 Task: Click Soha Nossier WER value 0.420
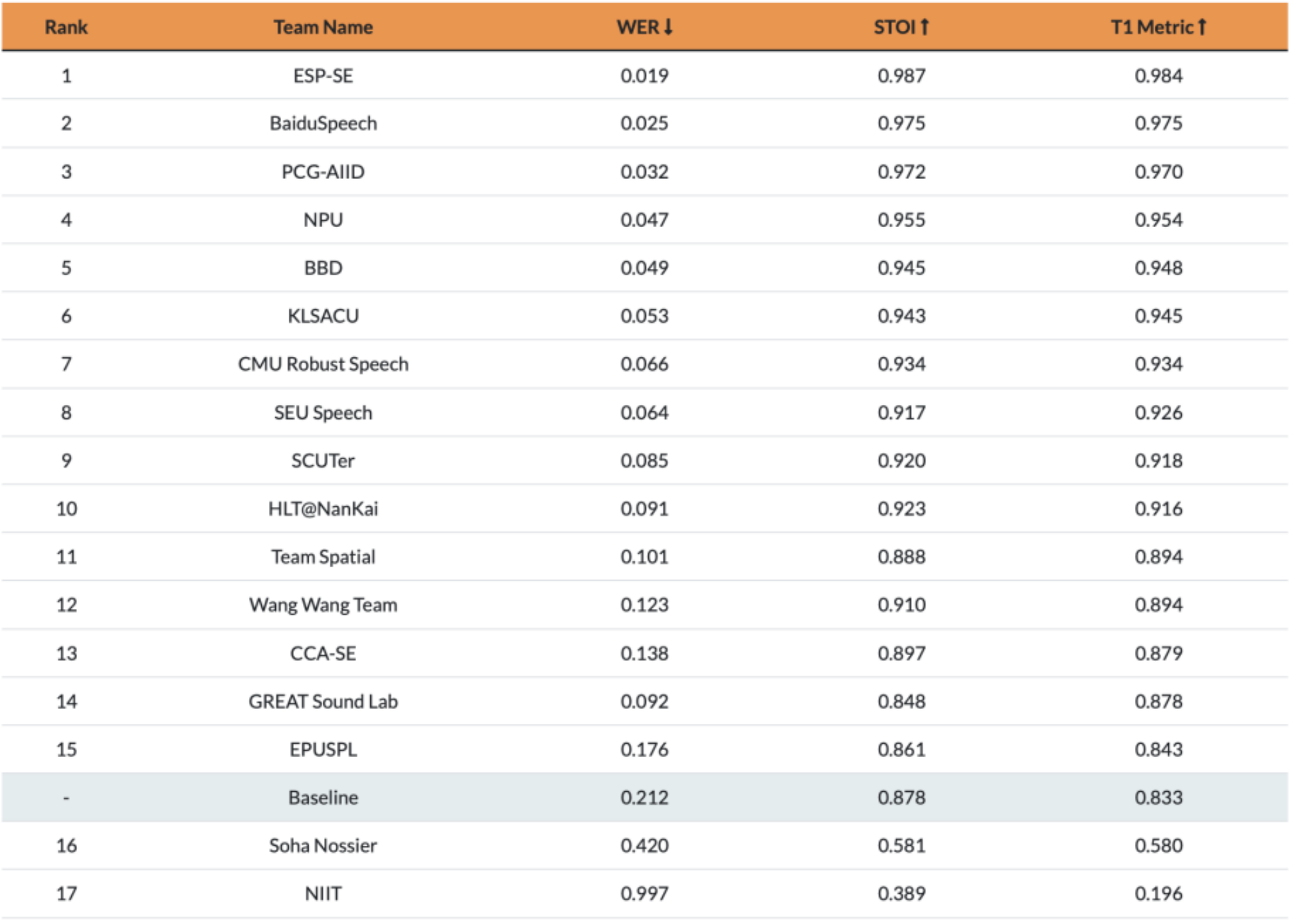644,846
